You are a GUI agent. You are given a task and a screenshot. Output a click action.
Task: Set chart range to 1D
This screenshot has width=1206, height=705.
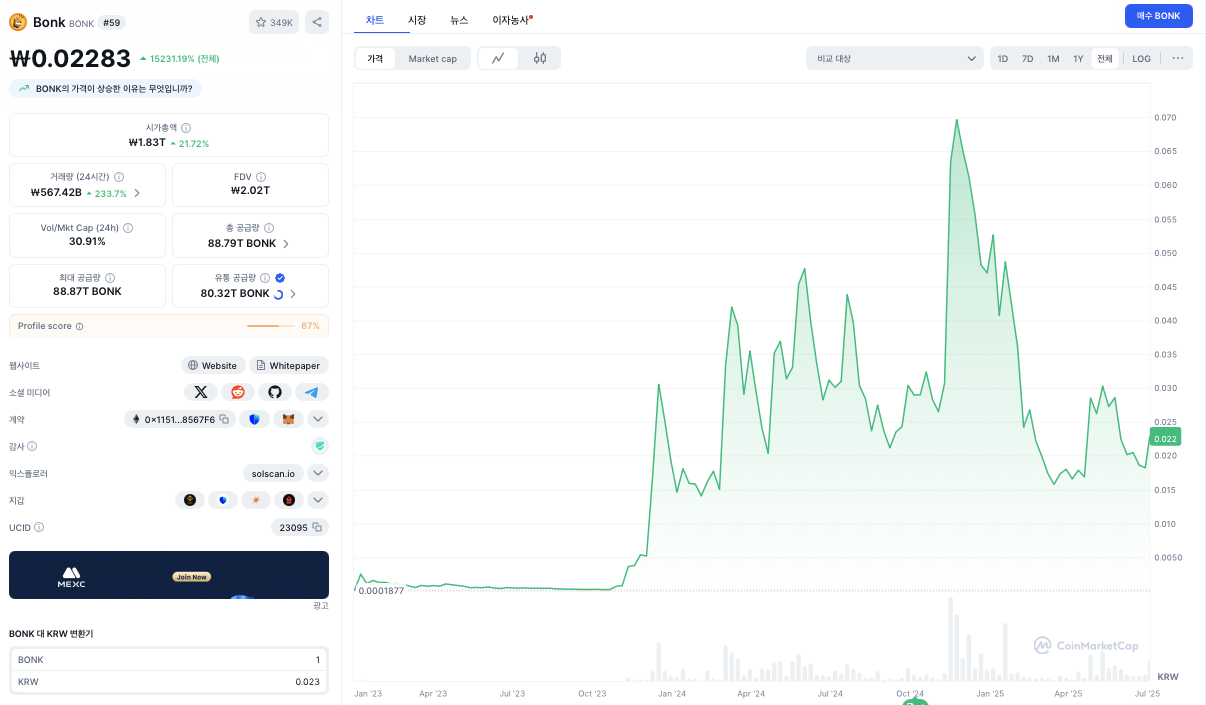coord(1003,59)
